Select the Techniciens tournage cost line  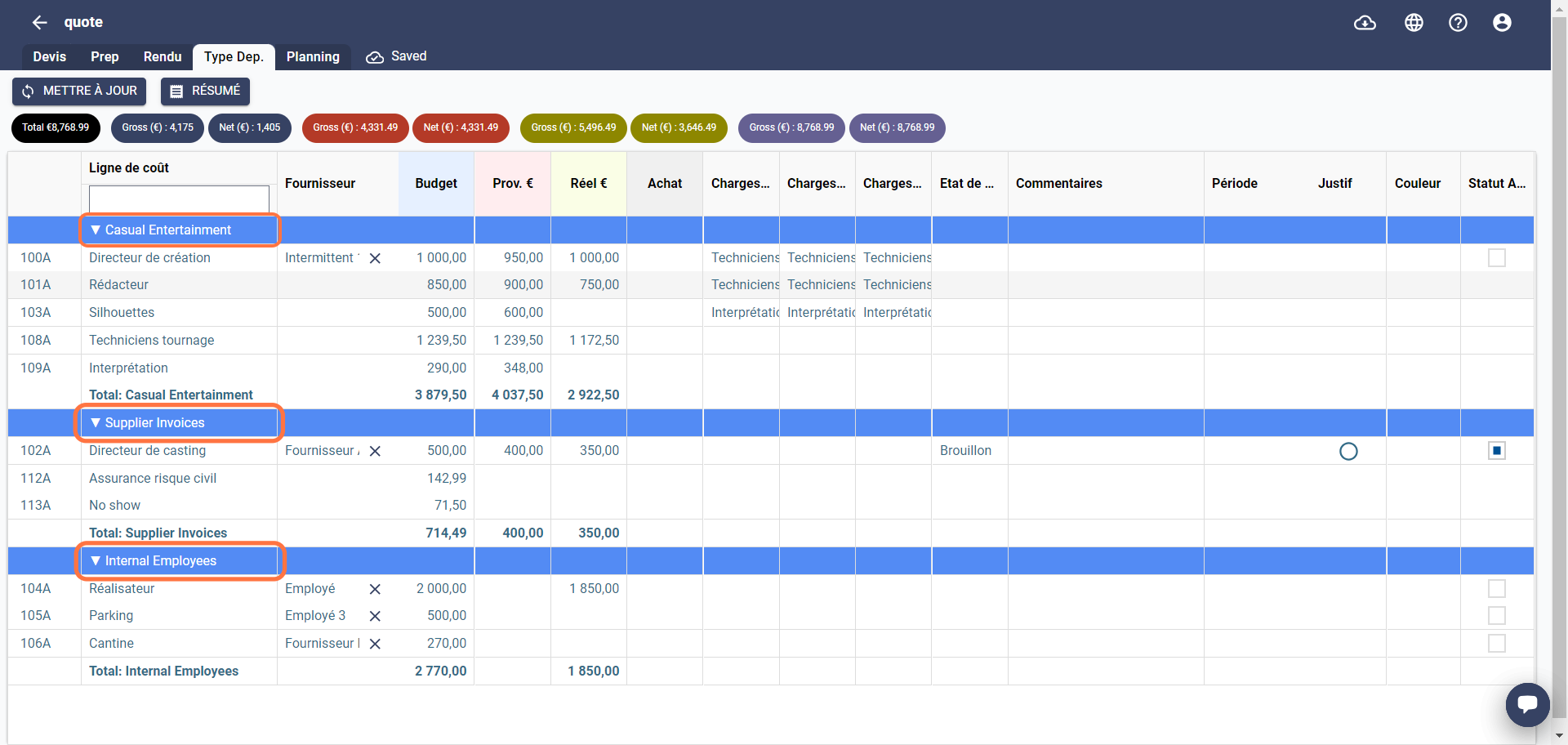151,341
